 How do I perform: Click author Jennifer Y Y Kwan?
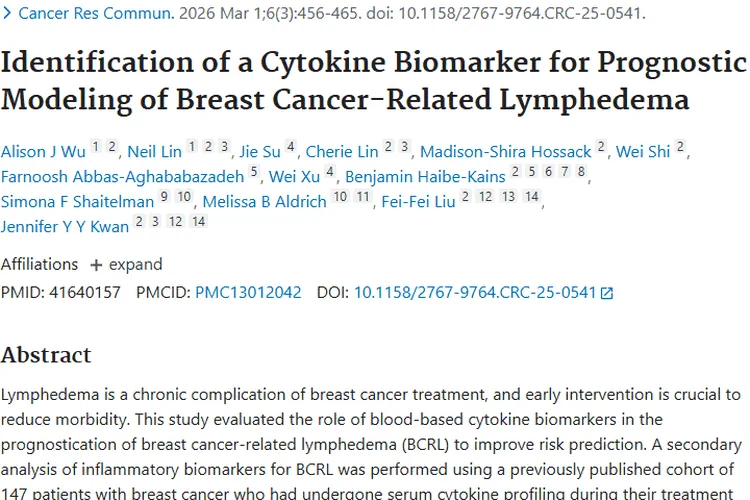pos(65,226)
